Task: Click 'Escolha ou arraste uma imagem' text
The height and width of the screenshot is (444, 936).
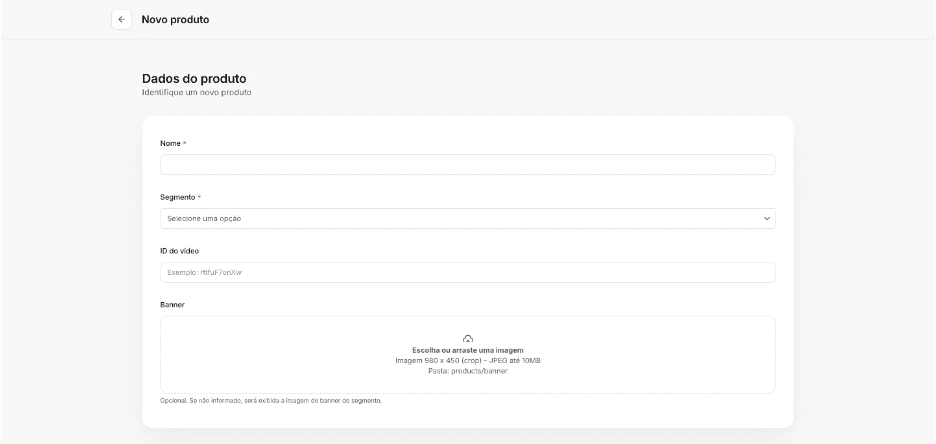Action: [x=467, y=350]
